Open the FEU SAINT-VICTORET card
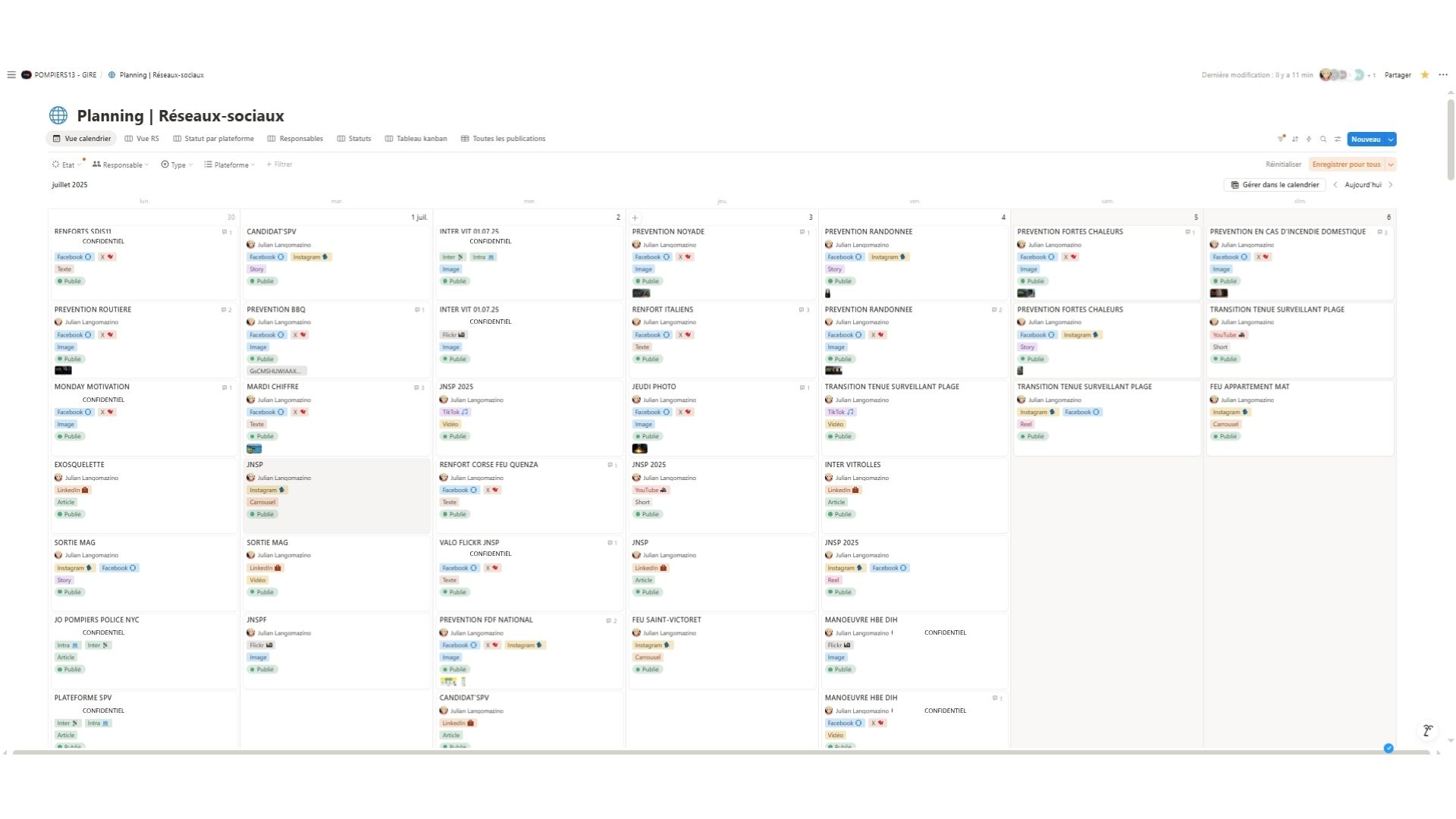This screenshot has width=1456, height=819. 721,651
